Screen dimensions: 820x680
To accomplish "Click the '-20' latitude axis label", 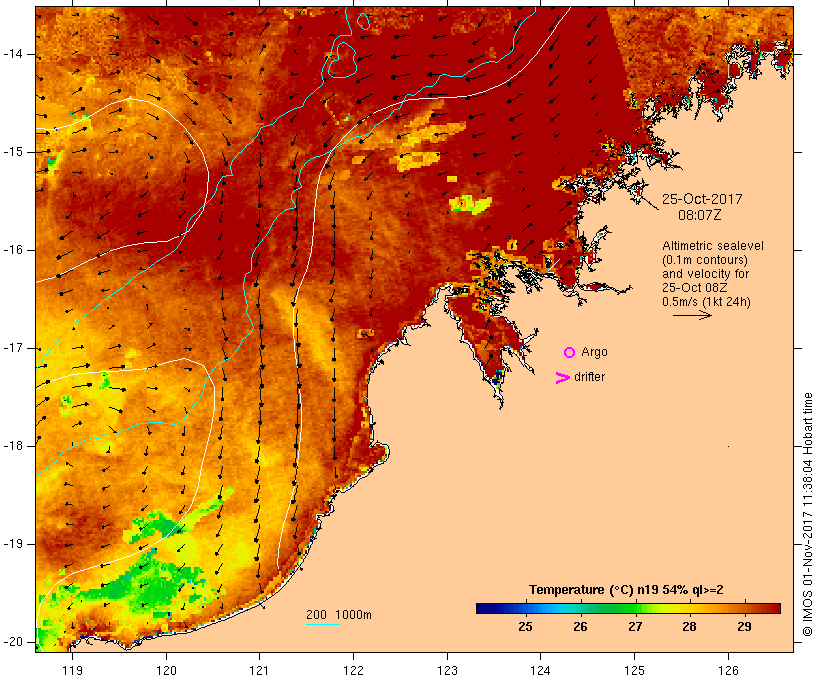I will click(13, 642).
